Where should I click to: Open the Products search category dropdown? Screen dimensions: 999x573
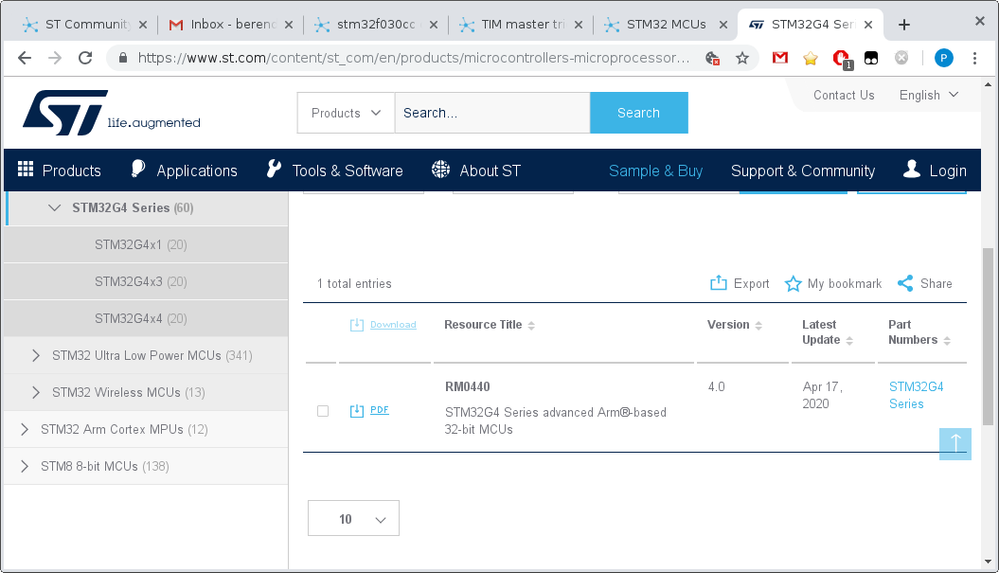point(346,113)
